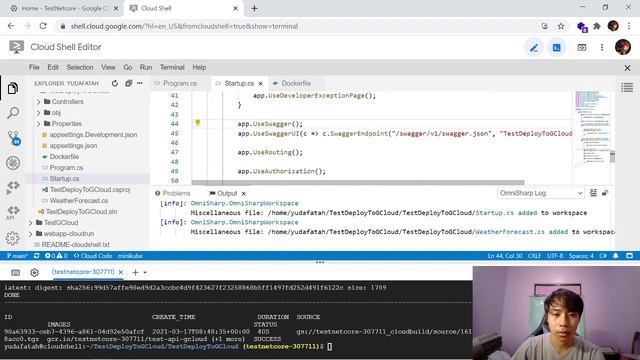640x360 pixels.
Task: Toggle the Open Terminal button
Action: click(x=556, y=48)
